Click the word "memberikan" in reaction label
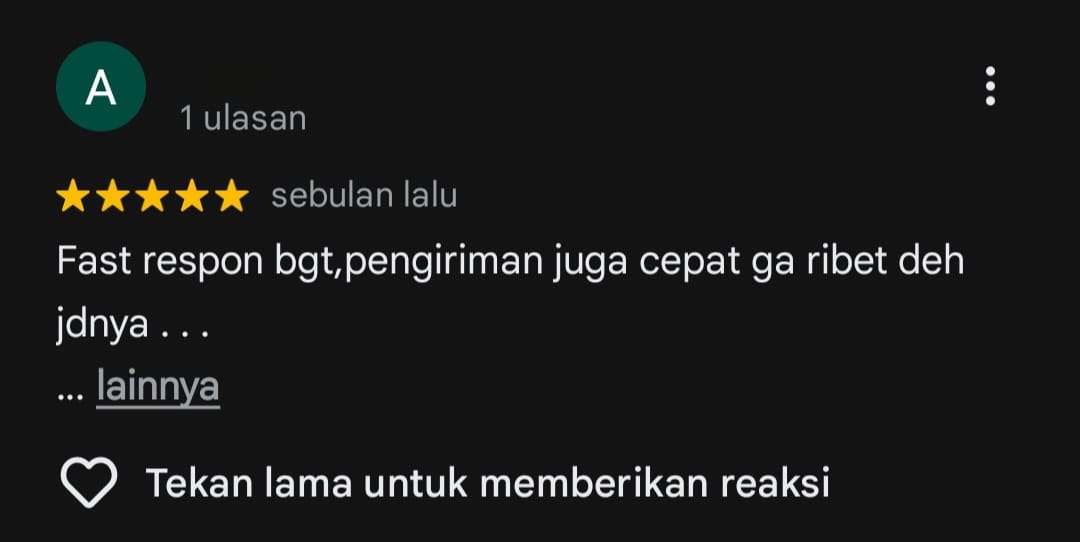The image size is (1080, 542). pos(593,483)
